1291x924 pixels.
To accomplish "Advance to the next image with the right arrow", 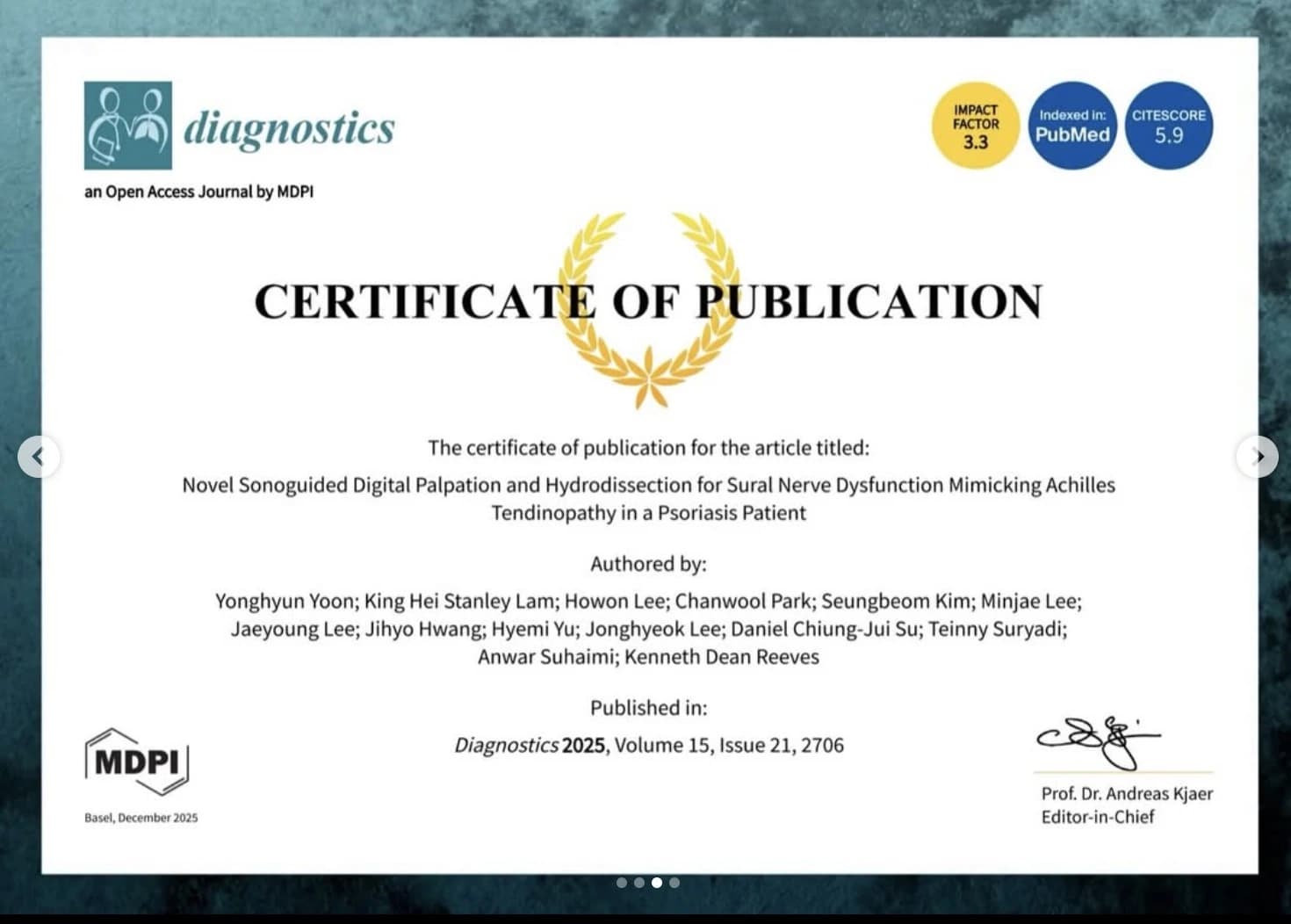I will point(1257,457).
